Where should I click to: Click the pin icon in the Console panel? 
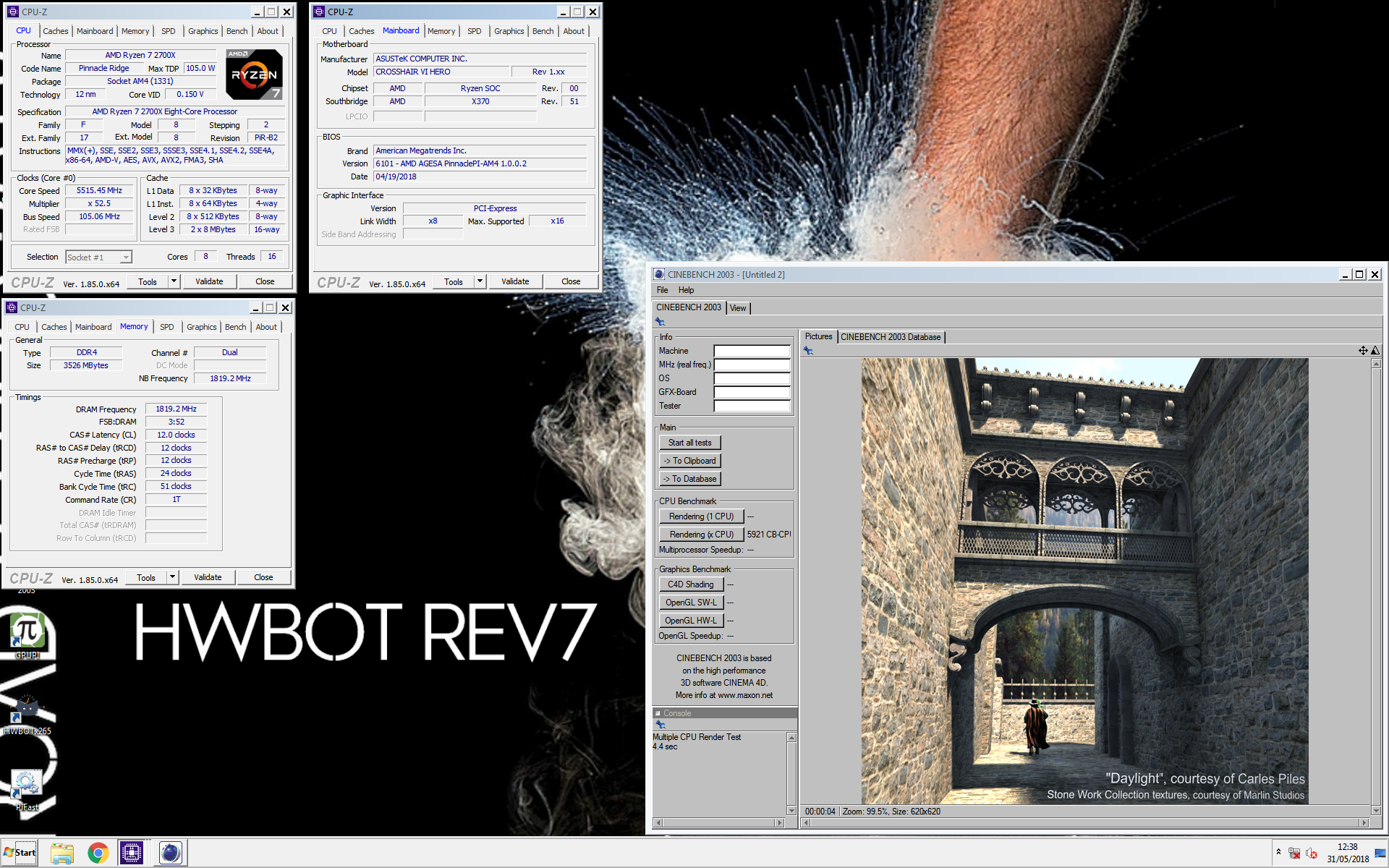click(x=660, y=724)
